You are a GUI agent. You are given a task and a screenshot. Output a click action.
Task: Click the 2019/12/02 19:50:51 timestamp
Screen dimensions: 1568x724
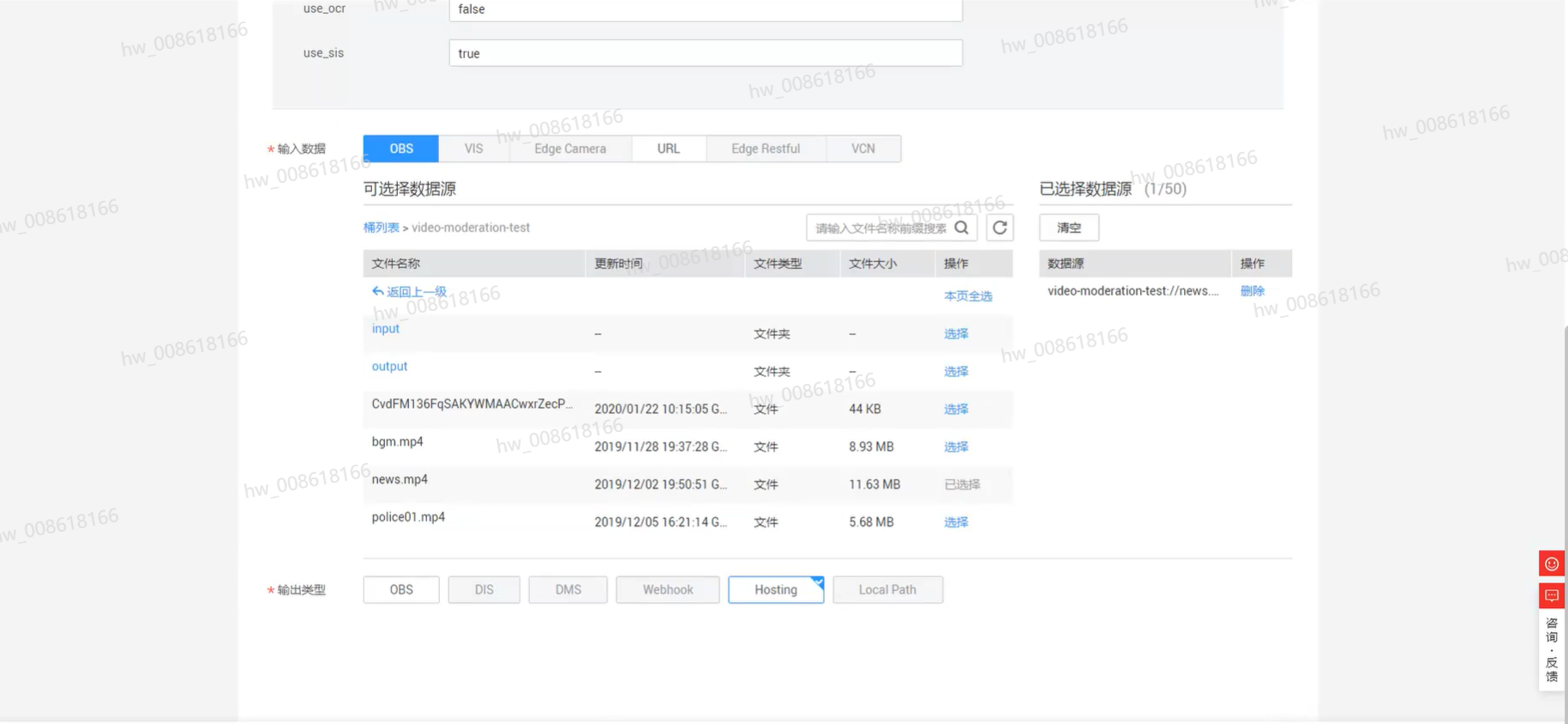tap(661, 484)
